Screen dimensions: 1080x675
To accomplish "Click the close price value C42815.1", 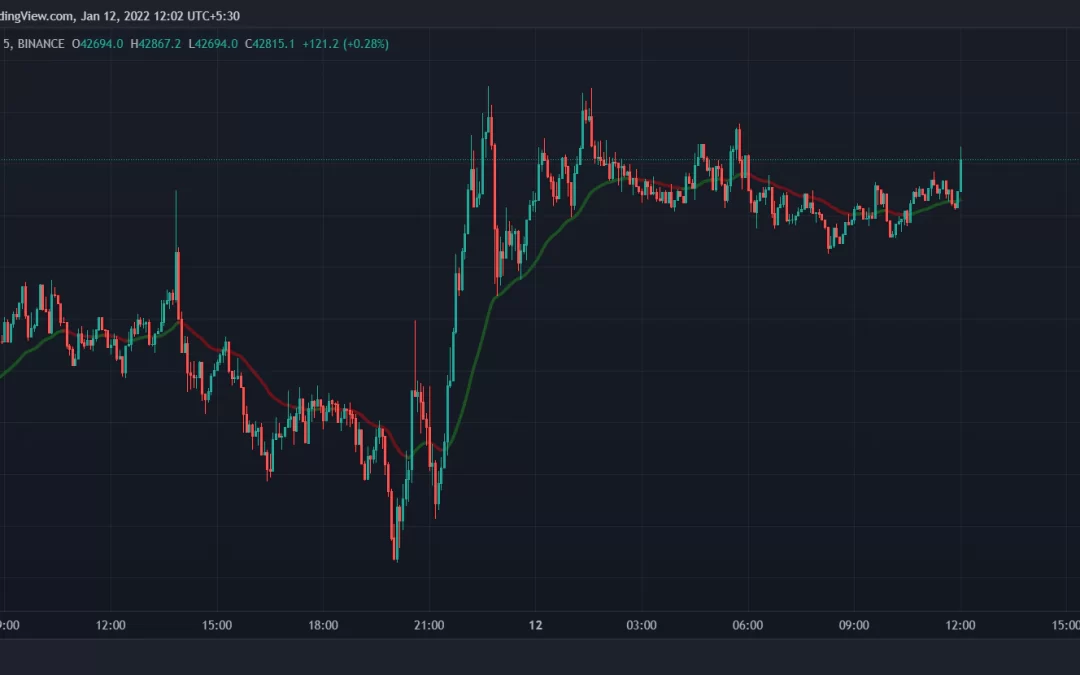I will click(x=269, y=44).
